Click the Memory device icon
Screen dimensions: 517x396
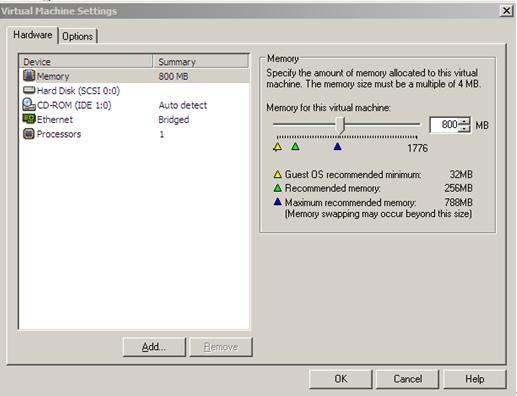click(x=29, y=76)
